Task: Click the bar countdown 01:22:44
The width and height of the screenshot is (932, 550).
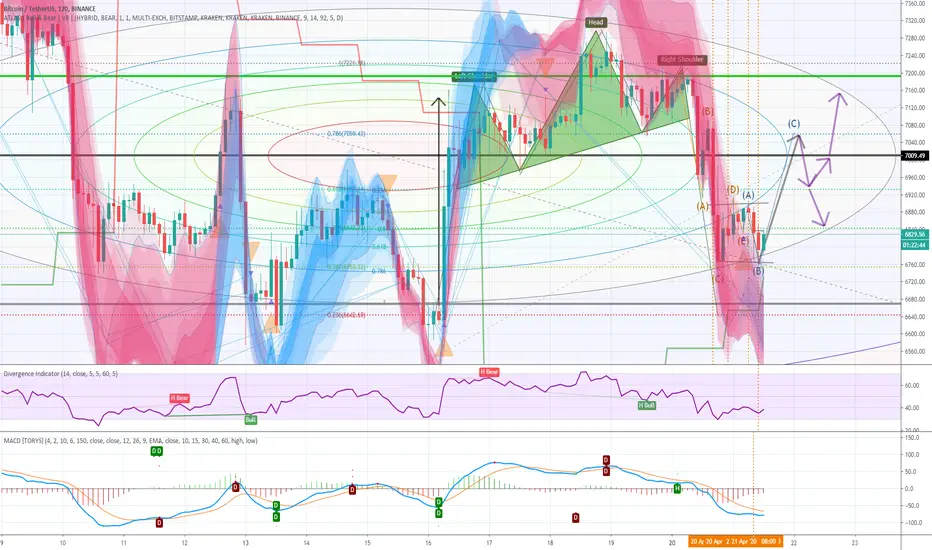Action: [915, 245]
